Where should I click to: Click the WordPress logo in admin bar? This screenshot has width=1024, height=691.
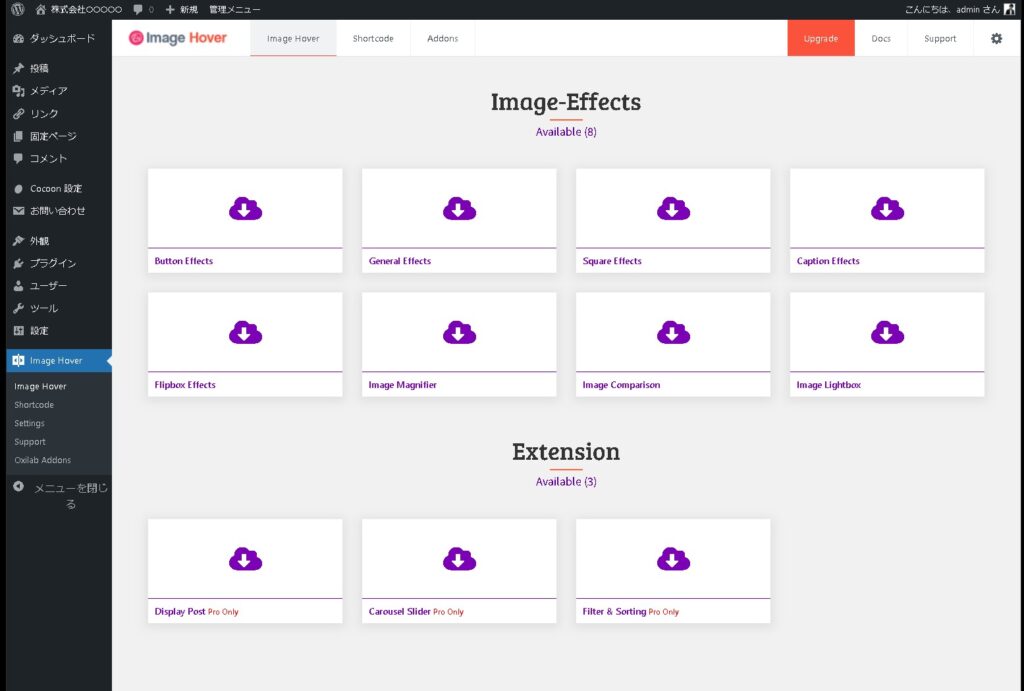[x=17, y=9]
